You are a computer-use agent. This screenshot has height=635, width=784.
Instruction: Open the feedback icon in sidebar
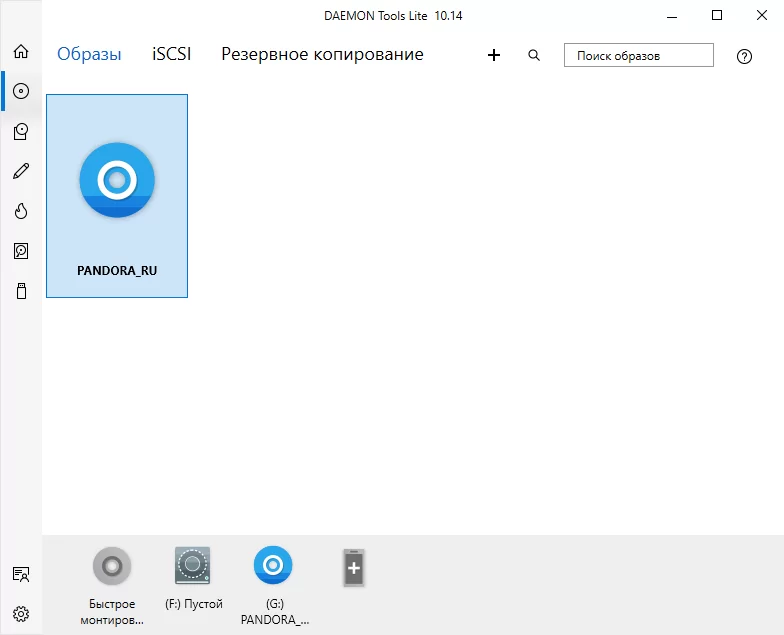tap(21, 574)
